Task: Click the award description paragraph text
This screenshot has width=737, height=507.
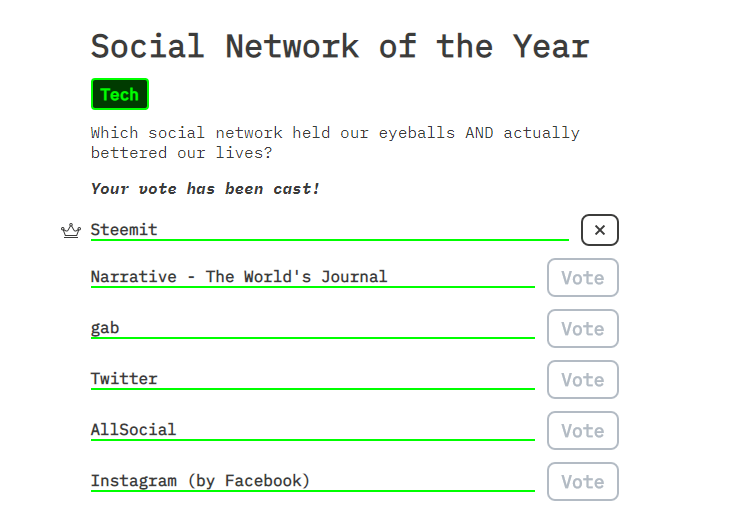Action: click(335, 143)
